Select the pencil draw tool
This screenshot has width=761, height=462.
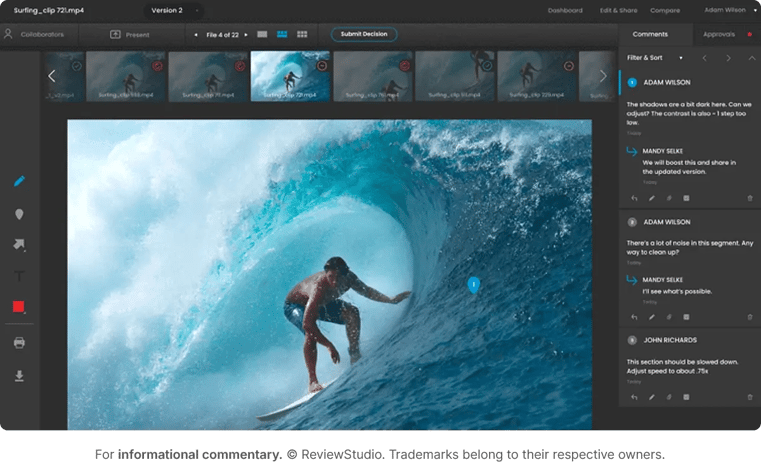coord(19,182)
